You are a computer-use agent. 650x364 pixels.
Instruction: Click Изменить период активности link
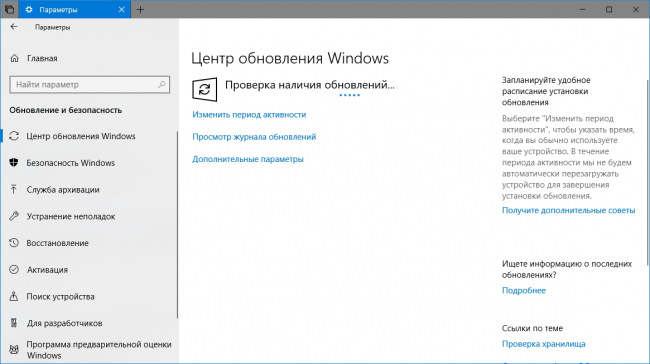[x=249, y=115]
